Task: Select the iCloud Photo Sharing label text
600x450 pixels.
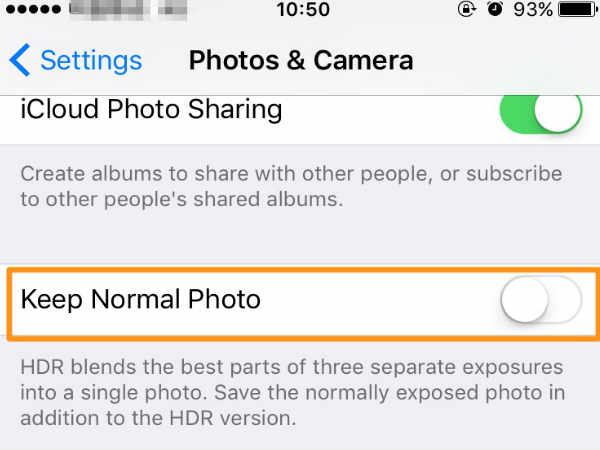Action: click(152, 110)
